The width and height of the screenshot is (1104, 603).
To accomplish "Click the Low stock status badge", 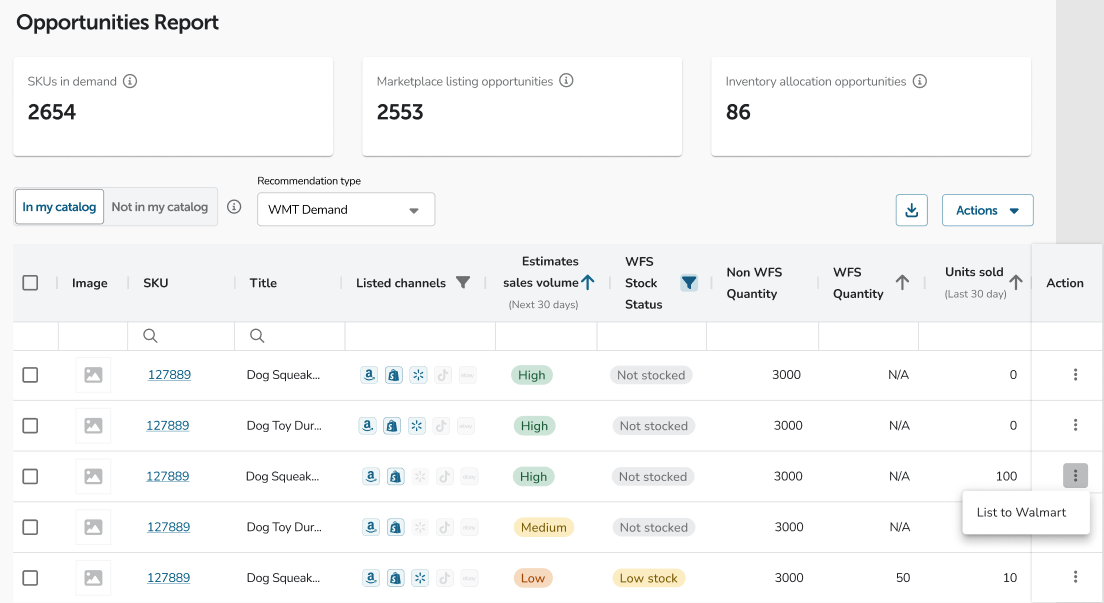I will pyautogui.click(x=648, y=578).
